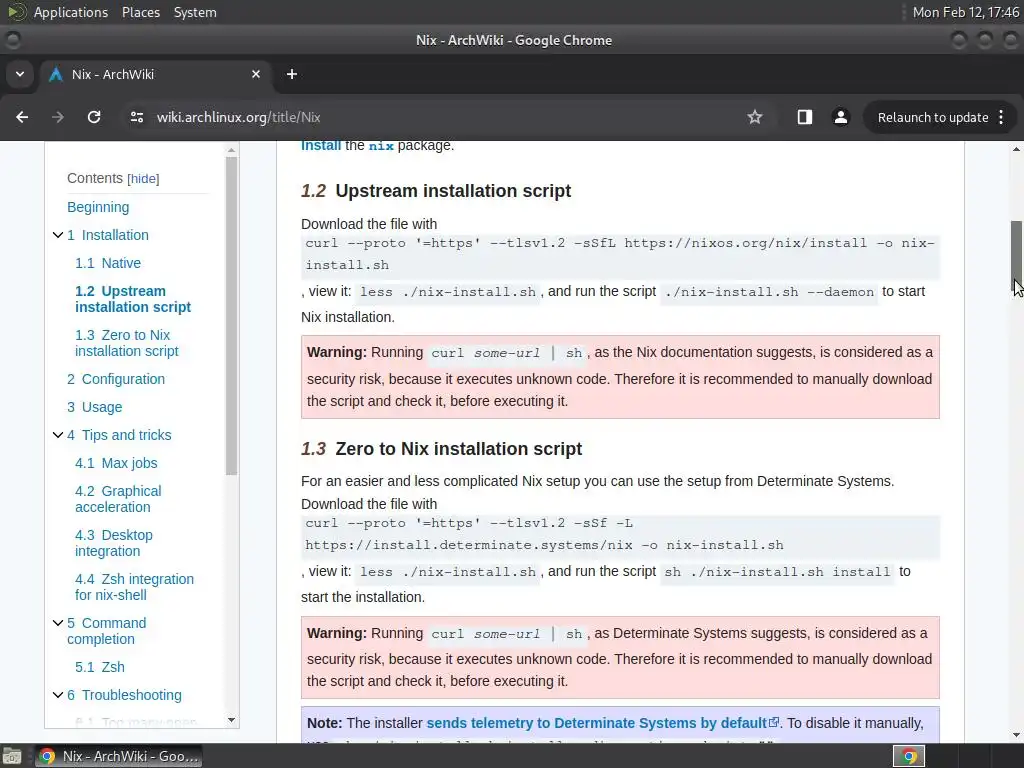Click the forward navigation arrow
This screenshot has width=1024, height=768.
pos(58,117)
